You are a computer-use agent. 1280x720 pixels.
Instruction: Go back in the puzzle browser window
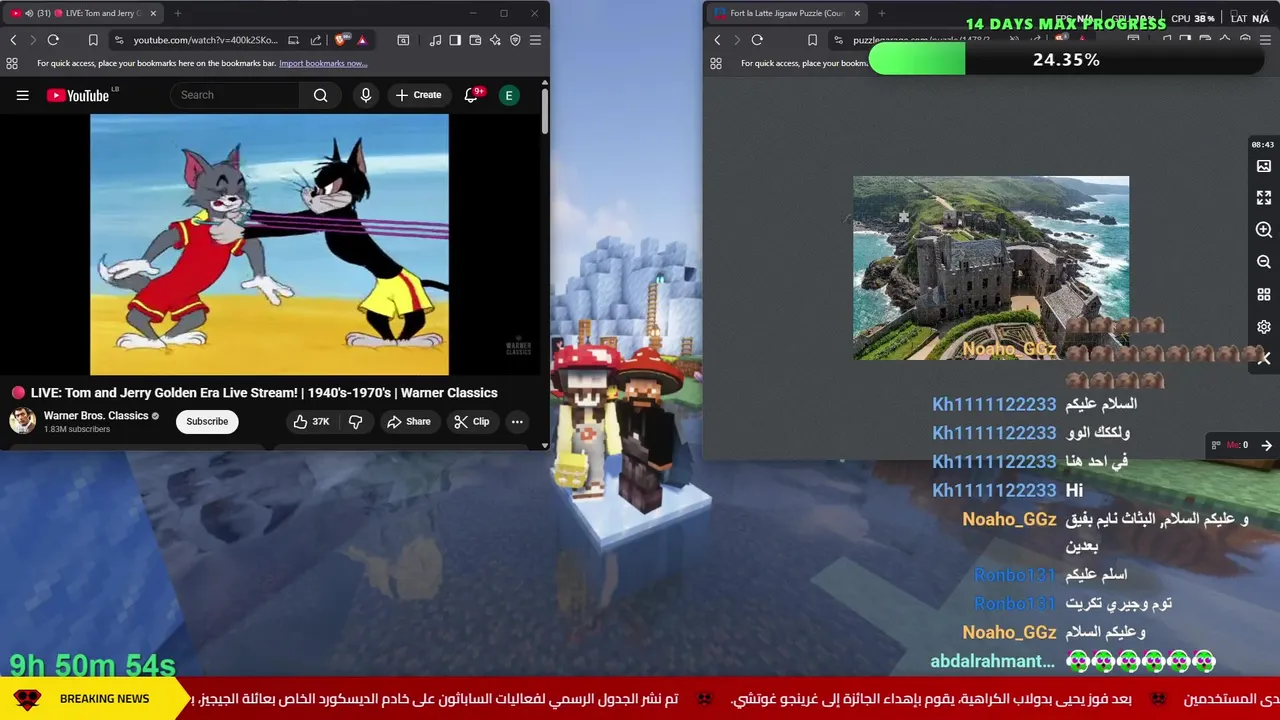(x=717, y=40)
